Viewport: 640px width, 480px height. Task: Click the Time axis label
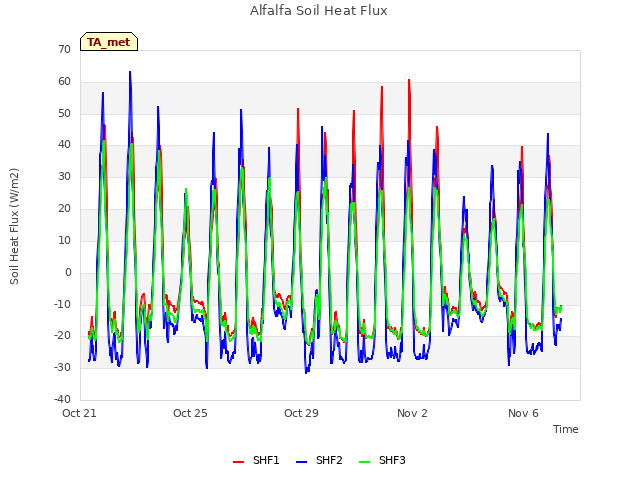[565, 429]
